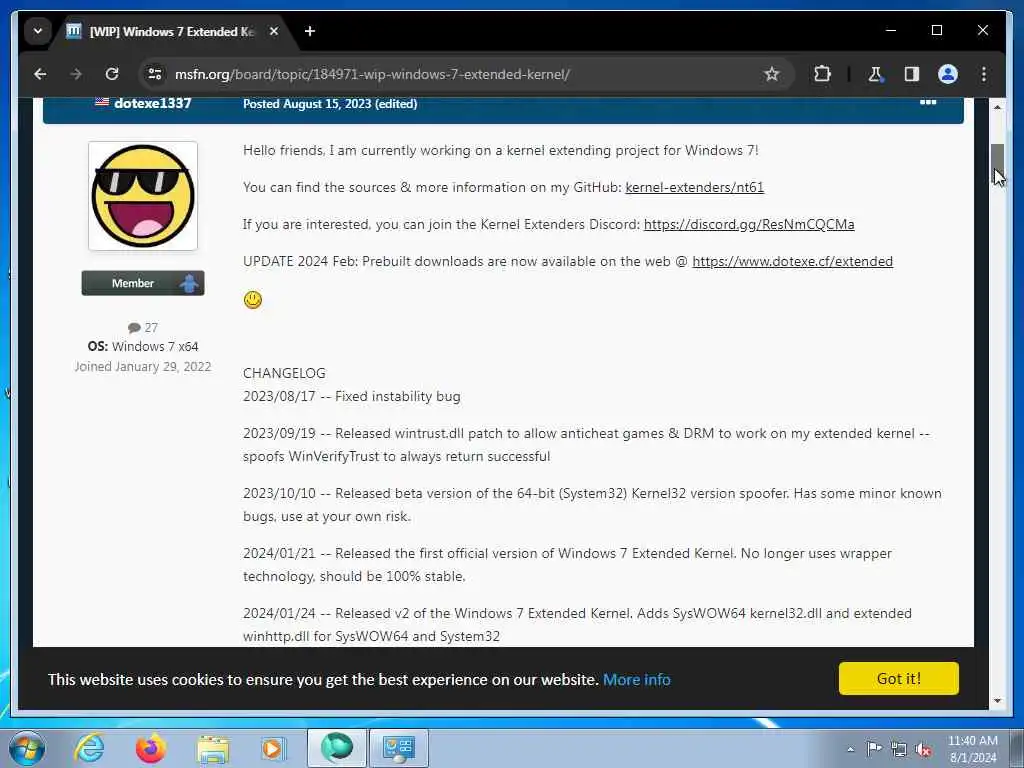Select the [WIP] Windows 7 Extended Kernel tab

point(171,31)
